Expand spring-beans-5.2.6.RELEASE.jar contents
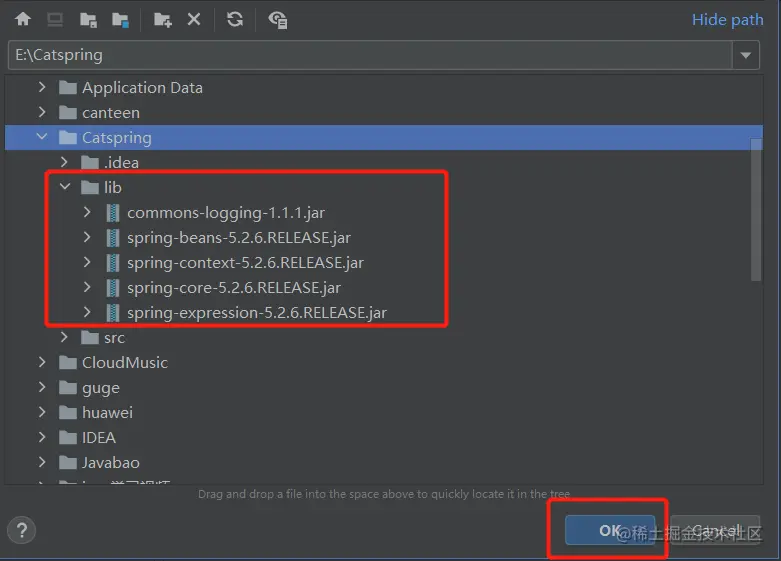781x561 pixels. [x=87, y=237]
